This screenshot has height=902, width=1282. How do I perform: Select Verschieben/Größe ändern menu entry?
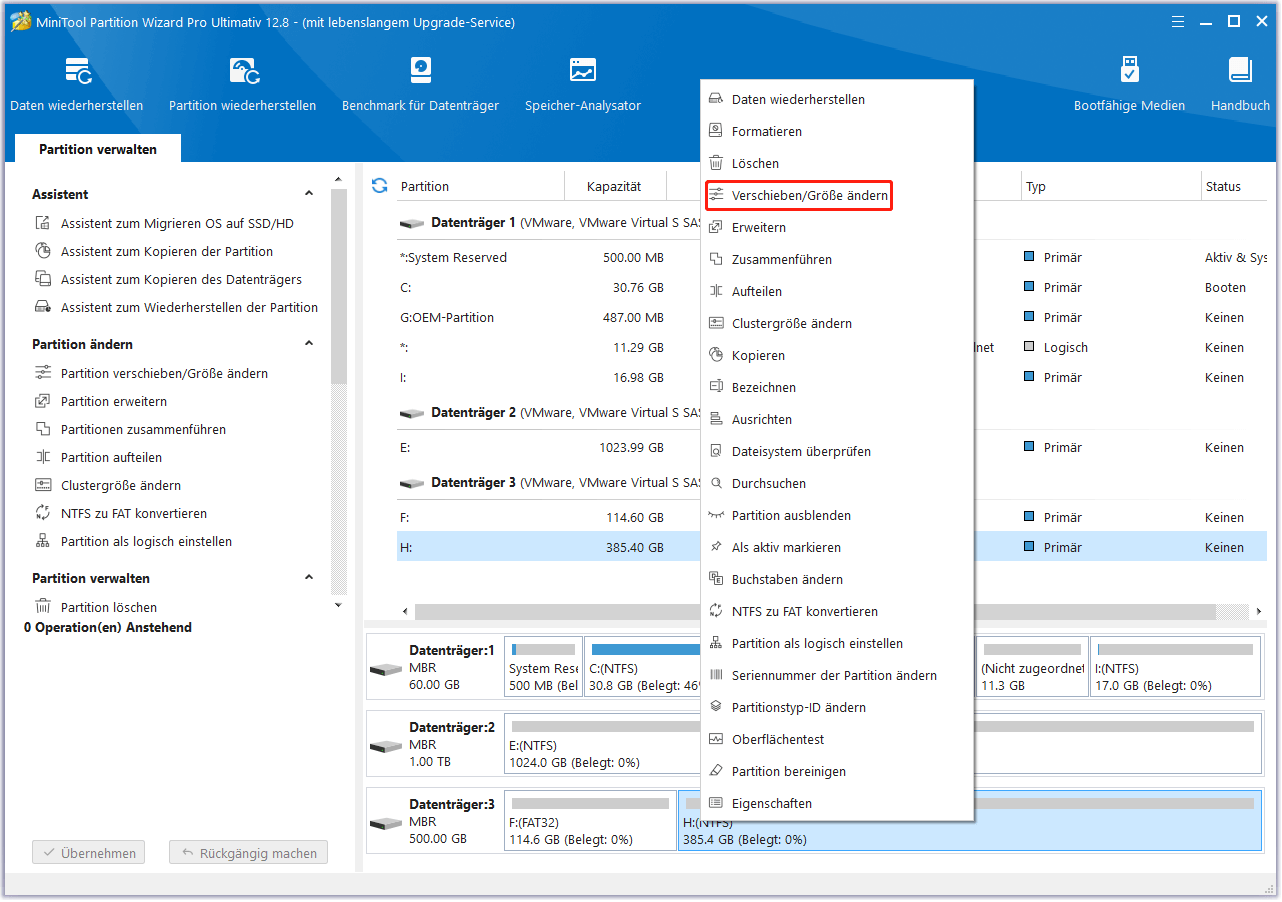click(798, 196)
